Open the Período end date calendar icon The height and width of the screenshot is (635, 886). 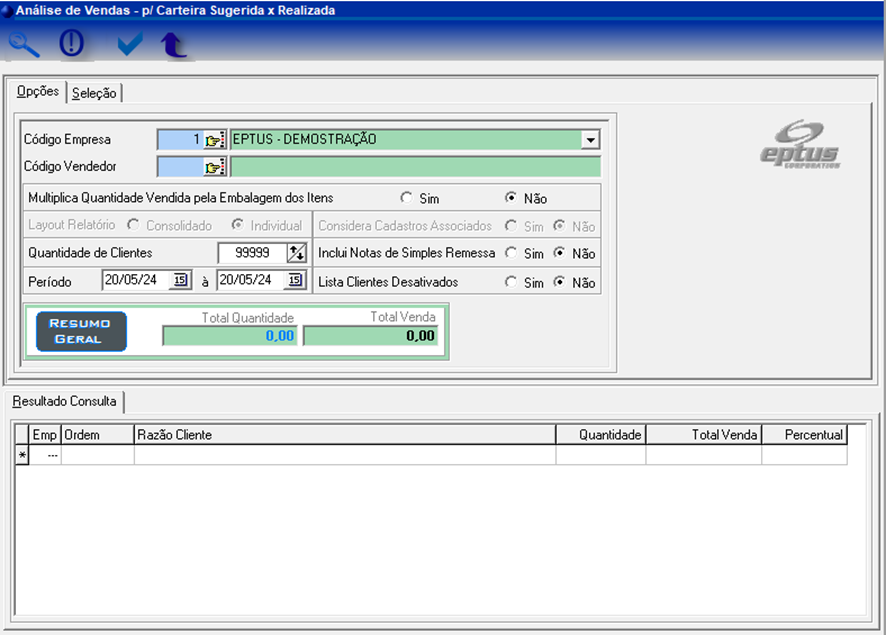coord(294,281)
